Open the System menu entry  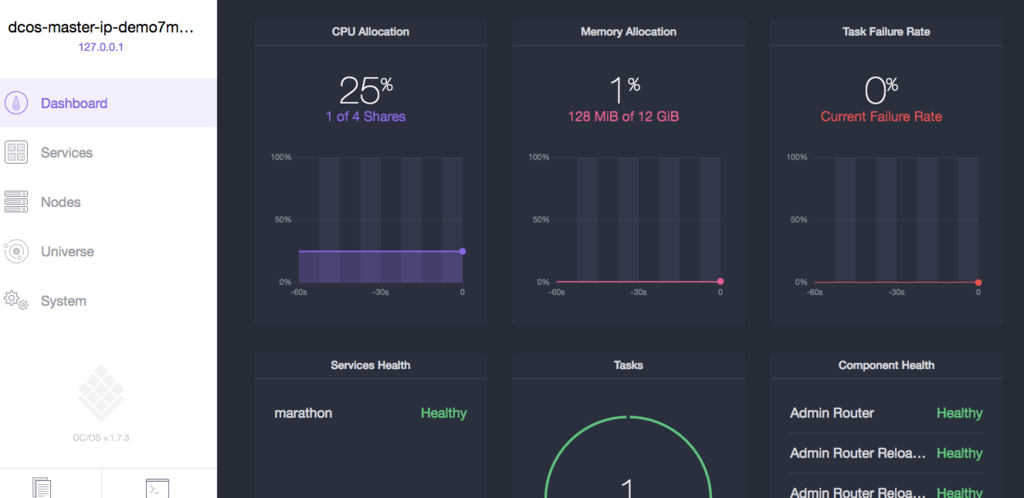click(63, 302)
